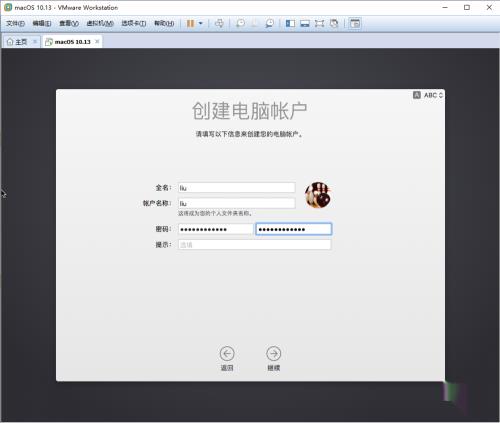Toggle the library sidebar view icon

click(290, 23)
